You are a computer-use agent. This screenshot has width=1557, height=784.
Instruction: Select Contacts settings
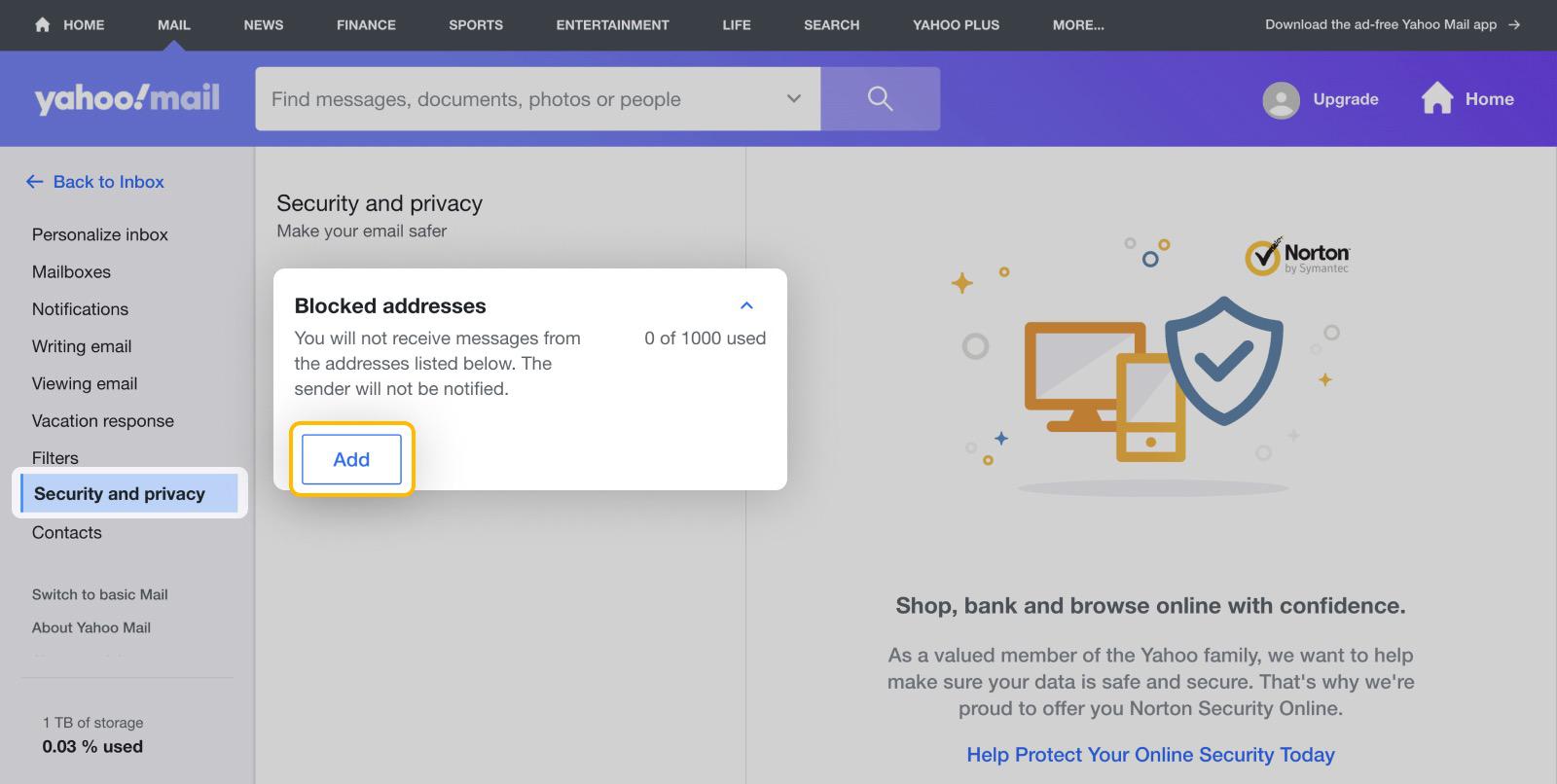coord(66,532)
